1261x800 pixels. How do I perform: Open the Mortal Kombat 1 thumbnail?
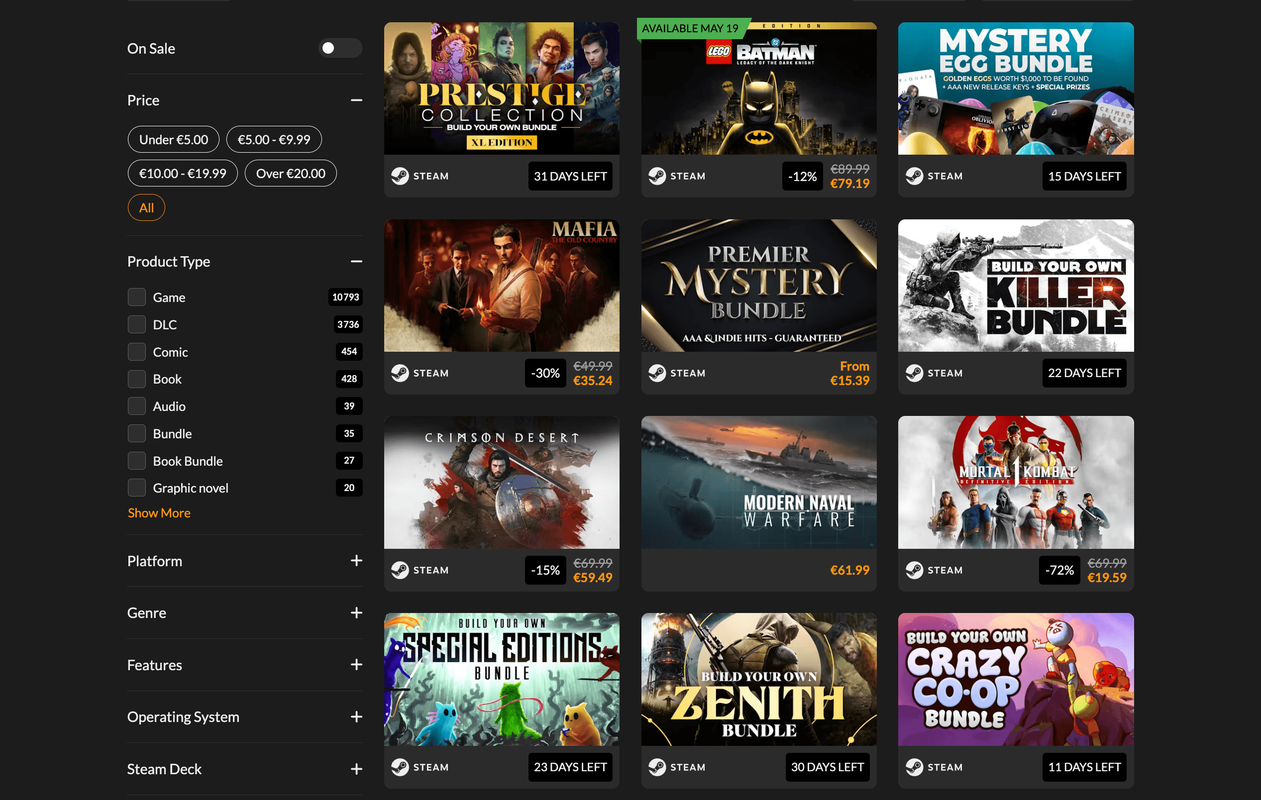pos(1016,482)
